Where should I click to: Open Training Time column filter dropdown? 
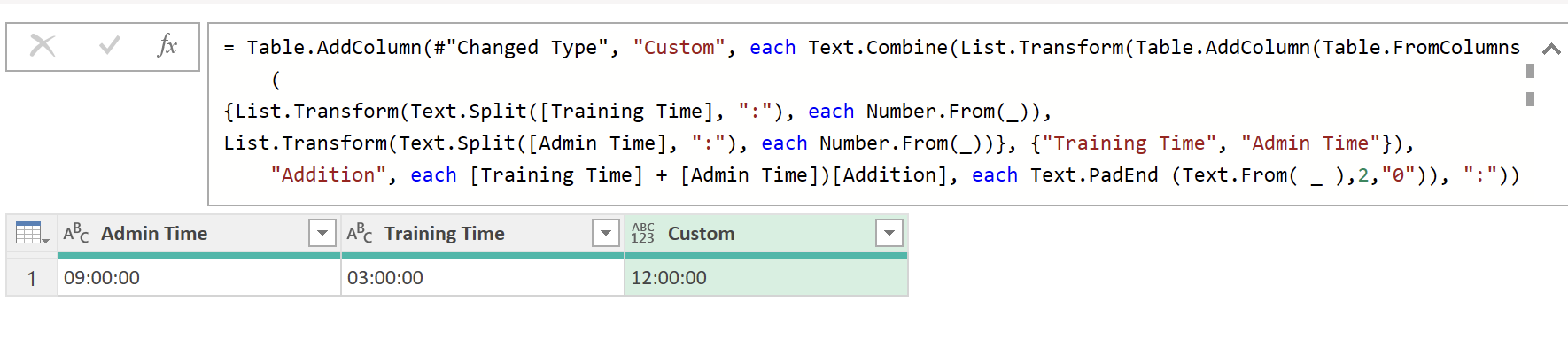(606, 234)
